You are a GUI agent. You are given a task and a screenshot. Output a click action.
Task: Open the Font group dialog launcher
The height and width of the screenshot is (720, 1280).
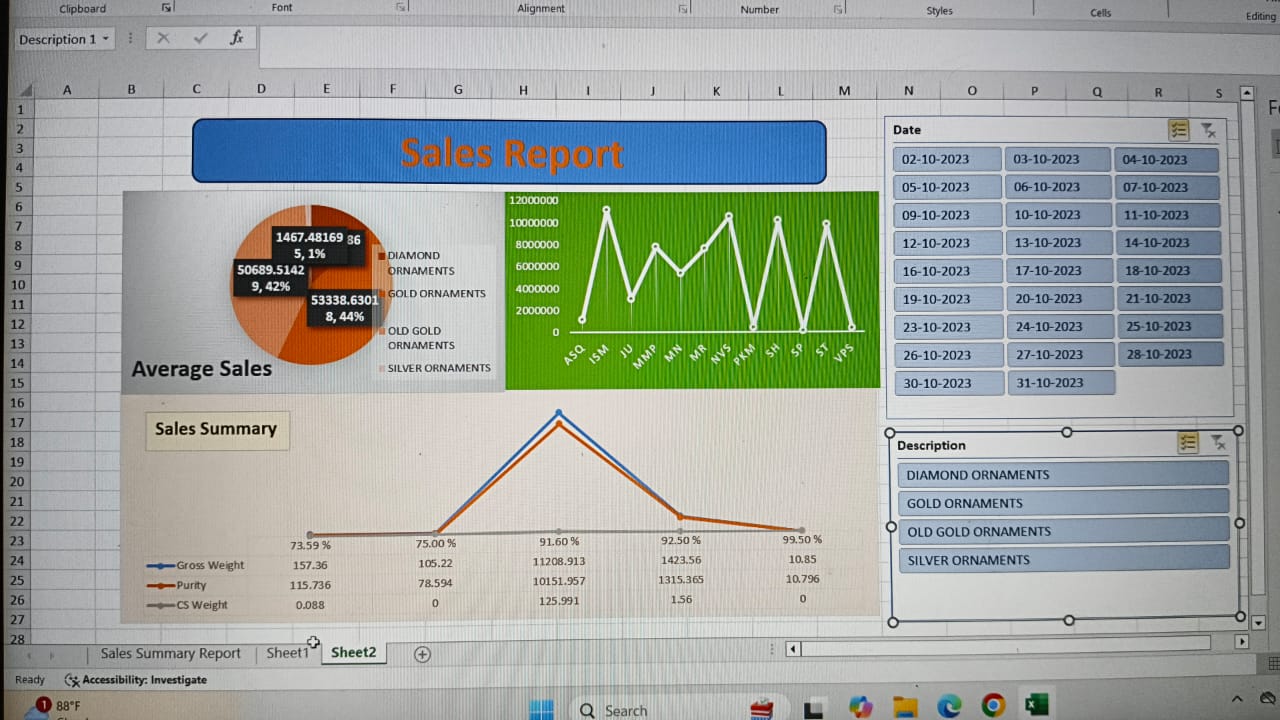[x=401, y=8]
